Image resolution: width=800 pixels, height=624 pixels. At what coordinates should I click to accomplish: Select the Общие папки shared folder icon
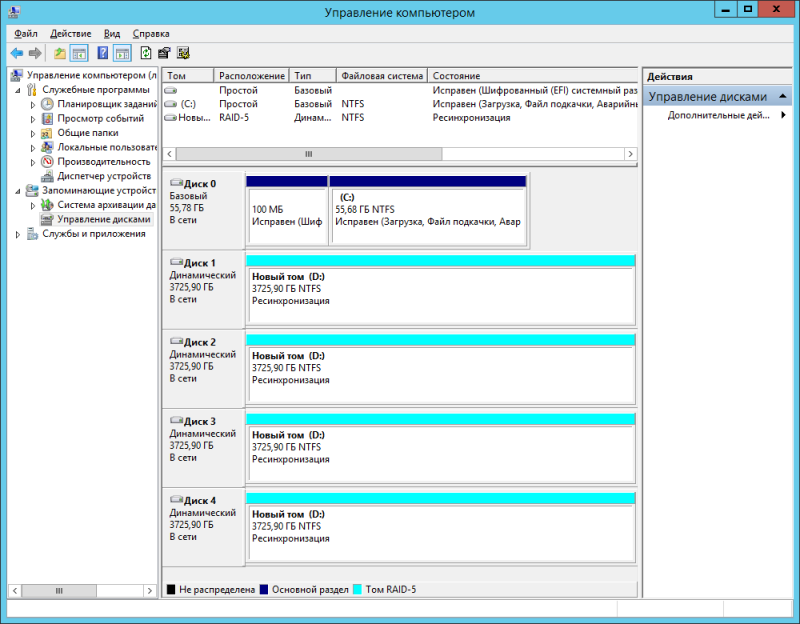47,133
